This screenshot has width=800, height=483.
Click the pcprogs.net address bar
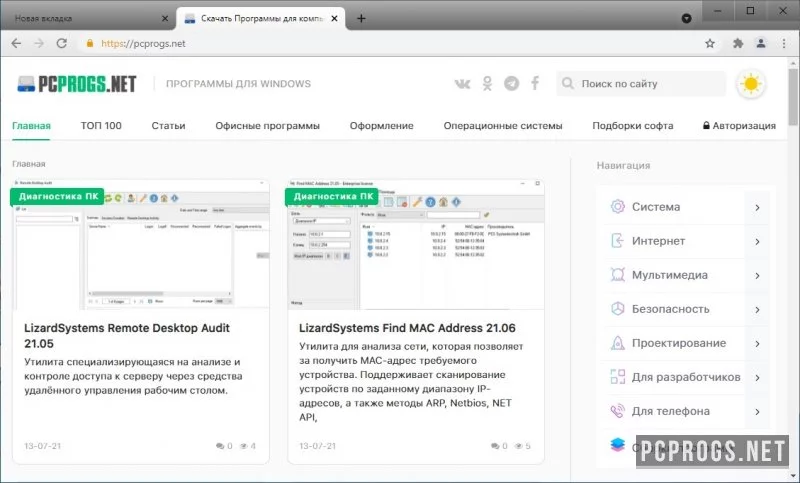click(x=388, y=43)
